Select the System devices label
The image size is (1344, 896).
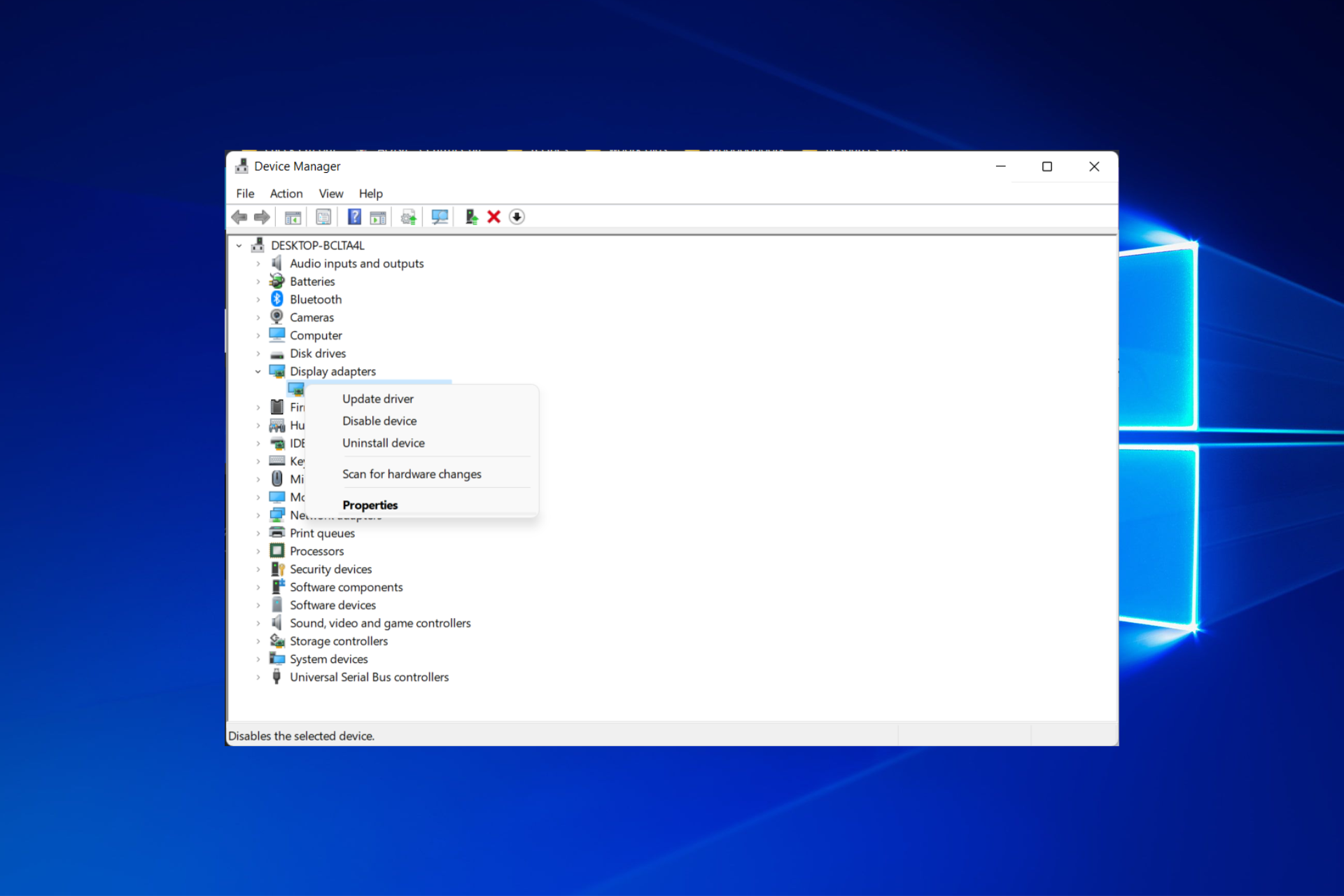329,659
